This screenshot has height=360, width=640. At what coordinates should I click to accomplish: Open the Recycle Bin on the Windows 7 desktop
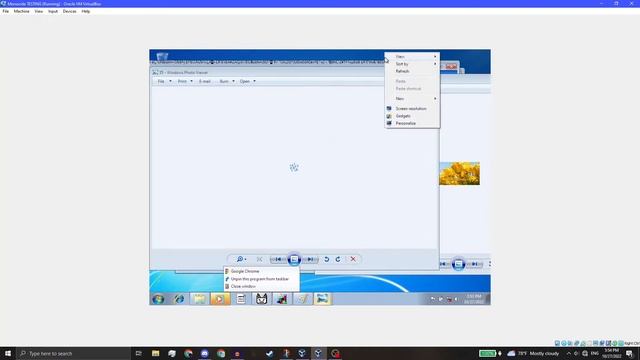click(162, 56)
